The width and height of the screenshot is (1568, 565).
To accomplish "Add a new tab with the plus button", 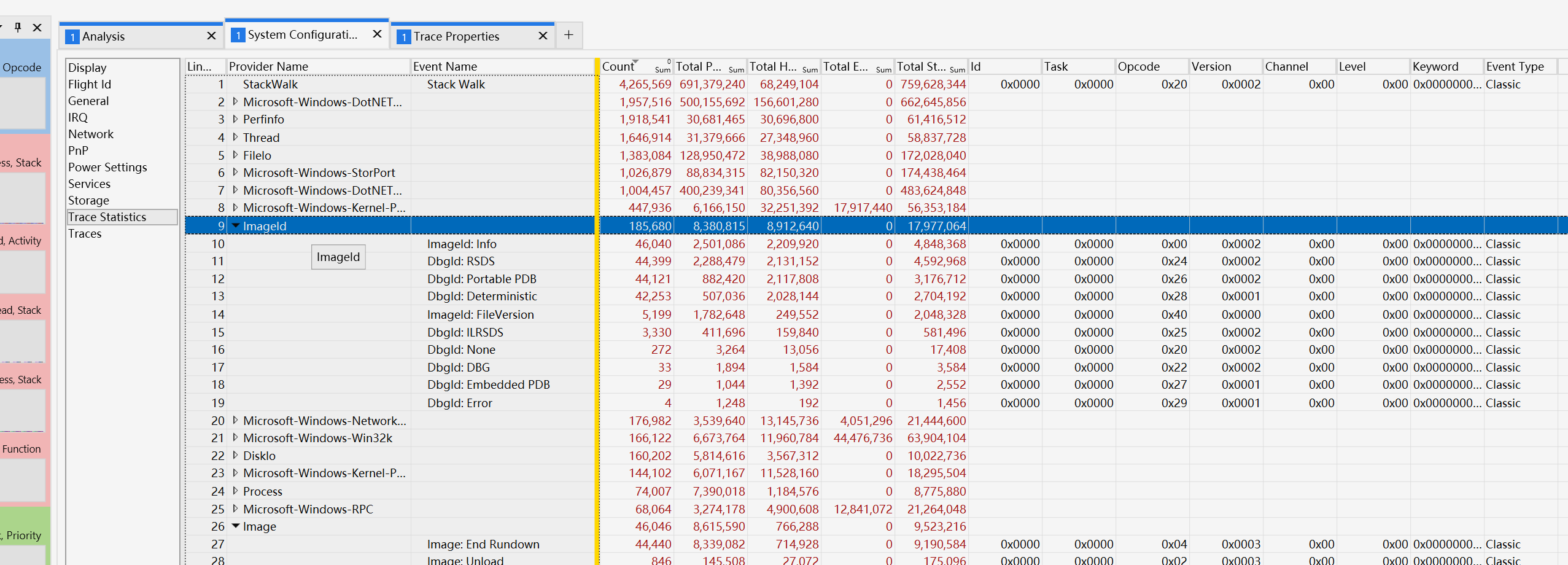I will 569,35.
